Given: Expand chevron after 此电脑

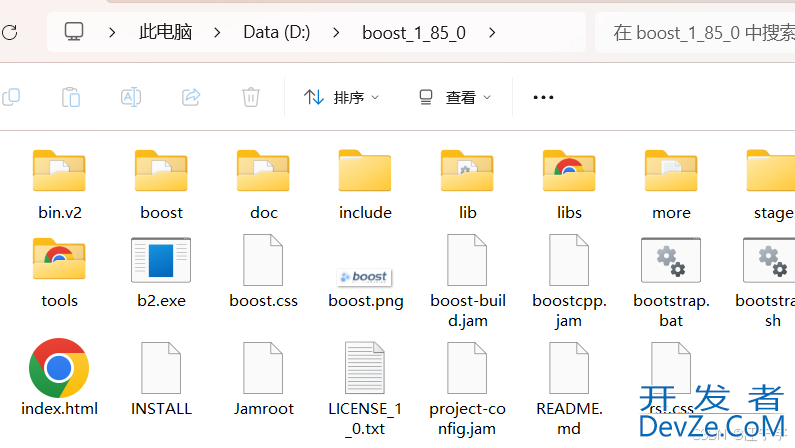Looking at the screenshot, I should click(217, 32).
